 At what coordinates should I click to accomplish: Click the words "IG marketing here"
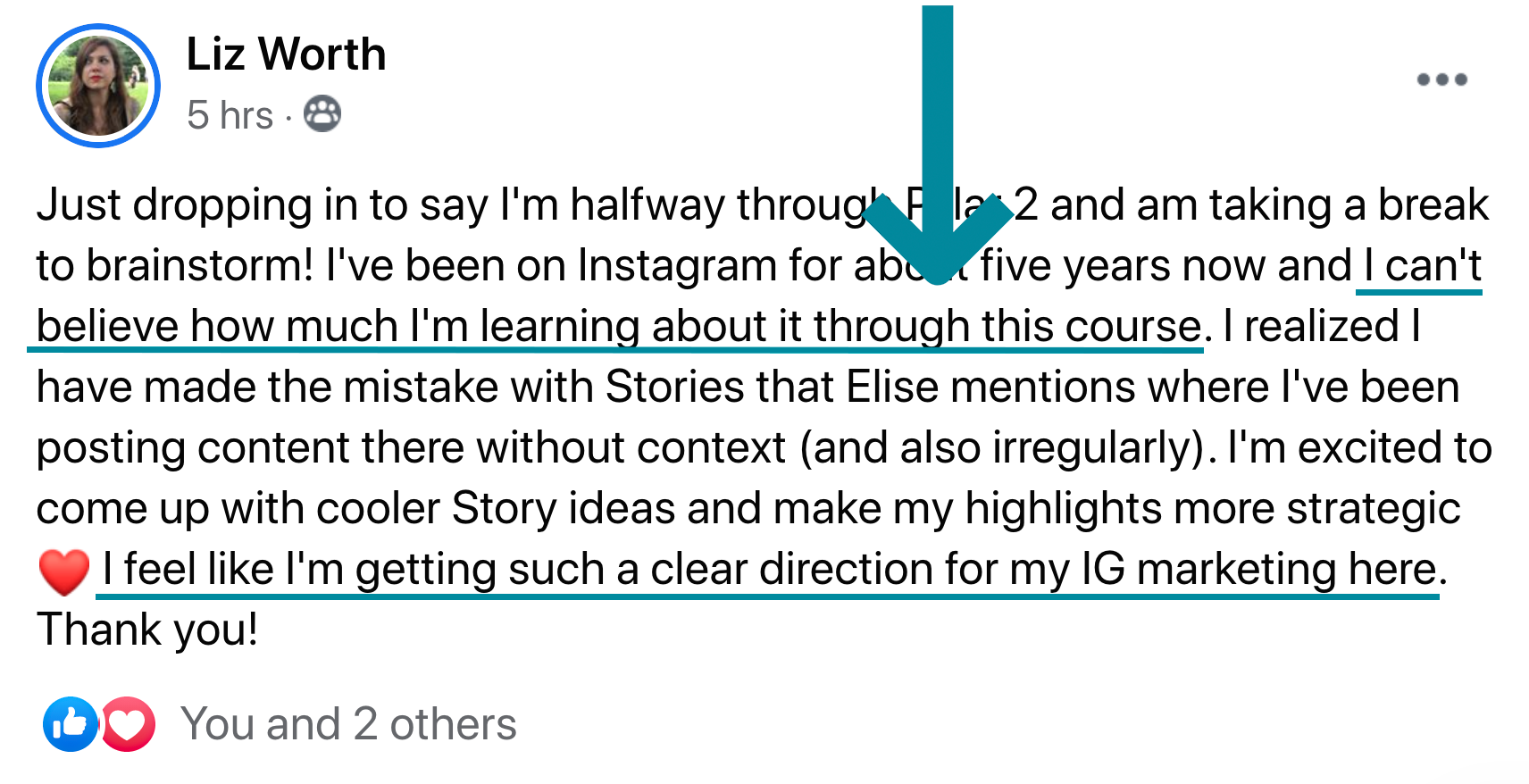(x=1258, y=569)
